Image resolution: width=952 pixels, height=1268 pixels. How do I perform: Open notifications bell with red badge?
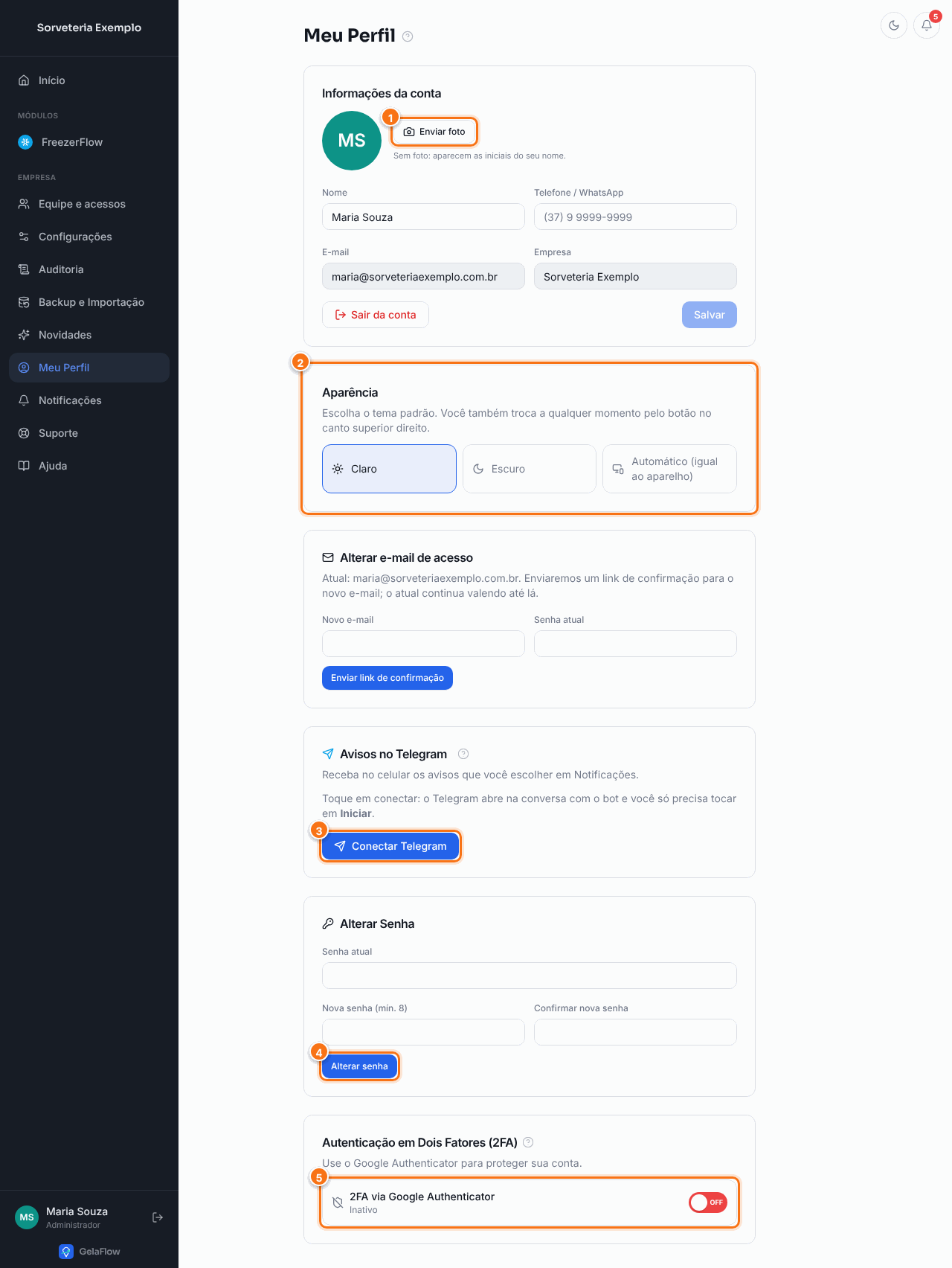(x=927, y=25)
